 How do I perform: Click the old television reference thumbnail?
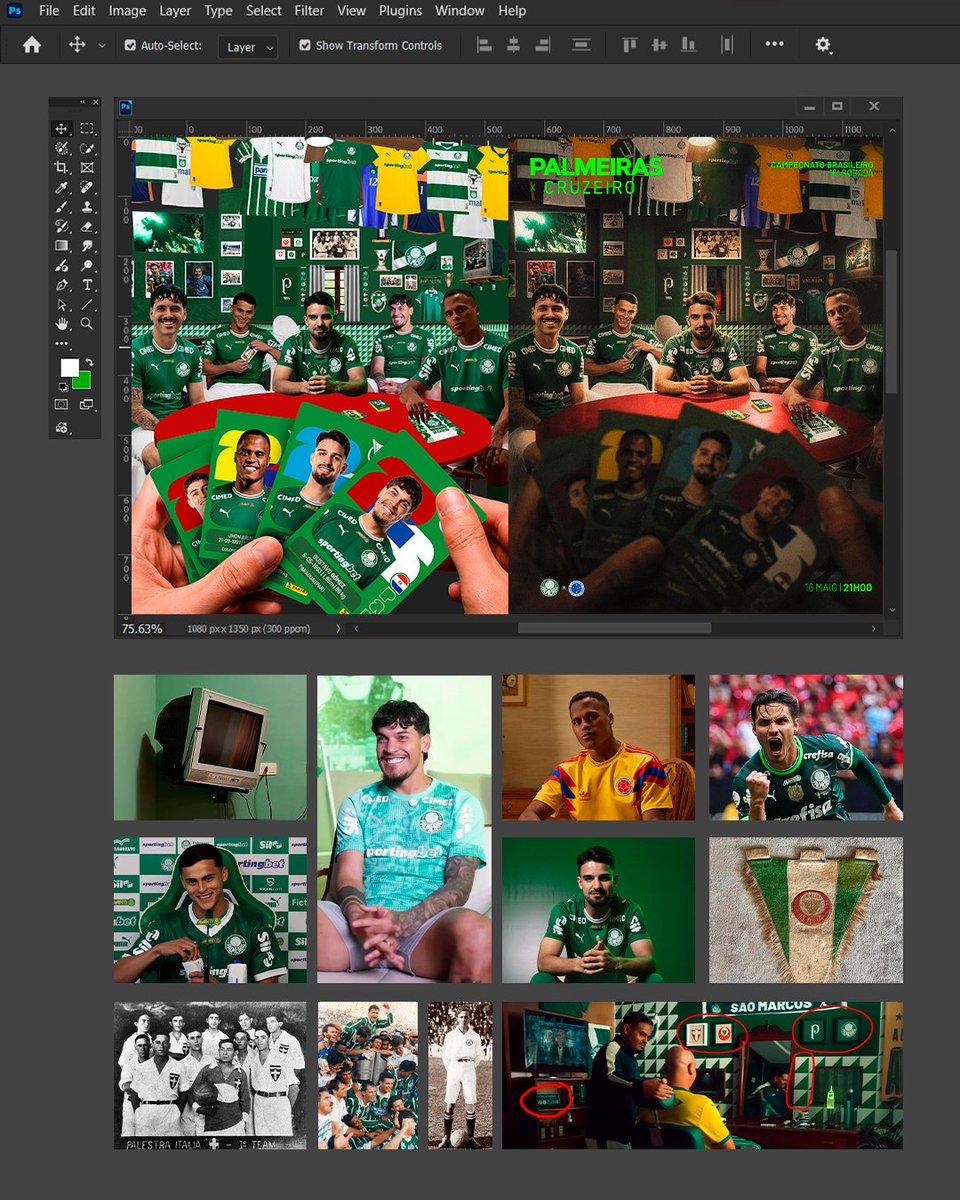pyautogui.click(x=210, y=747)
